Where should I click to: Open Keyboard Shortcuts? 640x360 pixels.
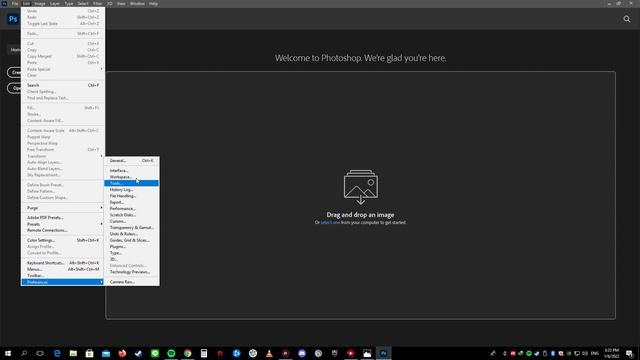tap(63, 263)
